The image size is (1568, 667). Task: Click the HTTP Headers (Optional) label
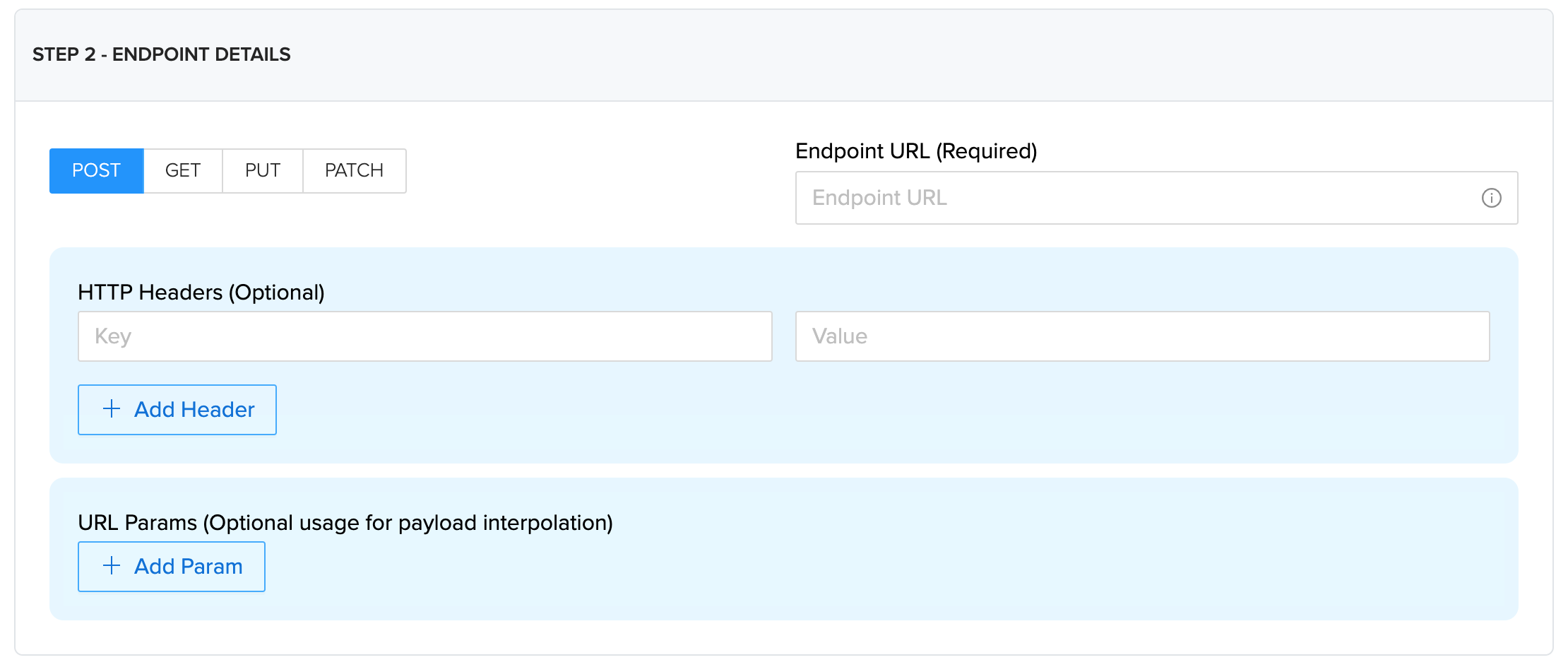tap(201, 293)
